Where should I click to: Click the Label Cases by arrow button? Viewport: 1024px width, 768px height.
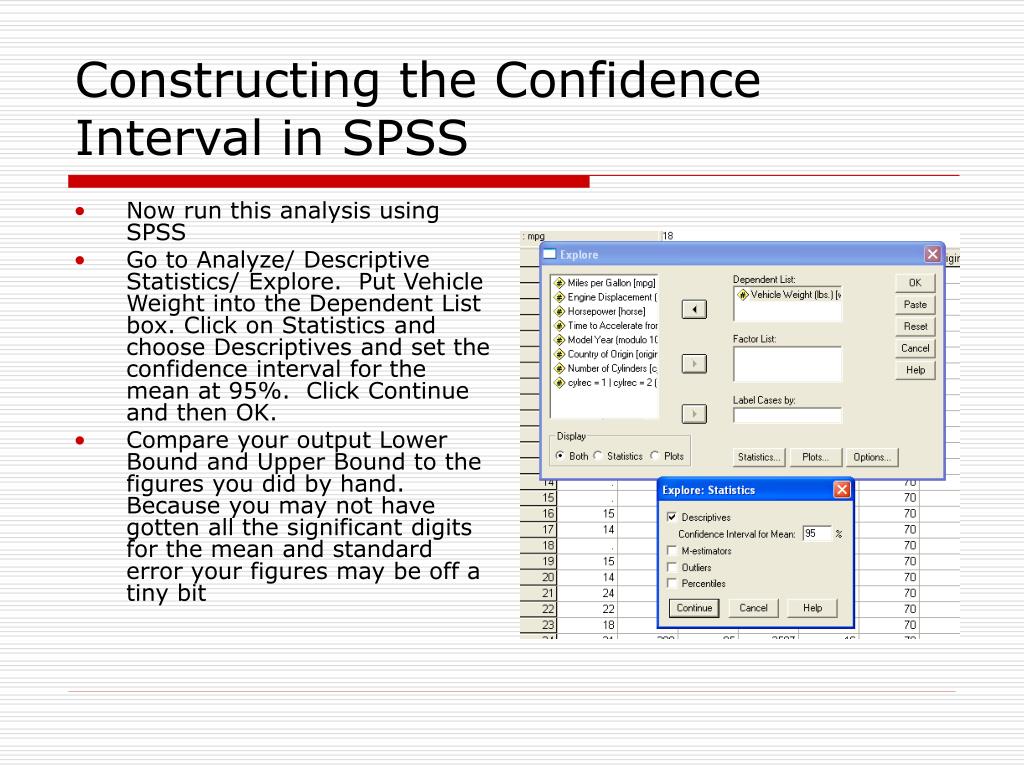694,414
